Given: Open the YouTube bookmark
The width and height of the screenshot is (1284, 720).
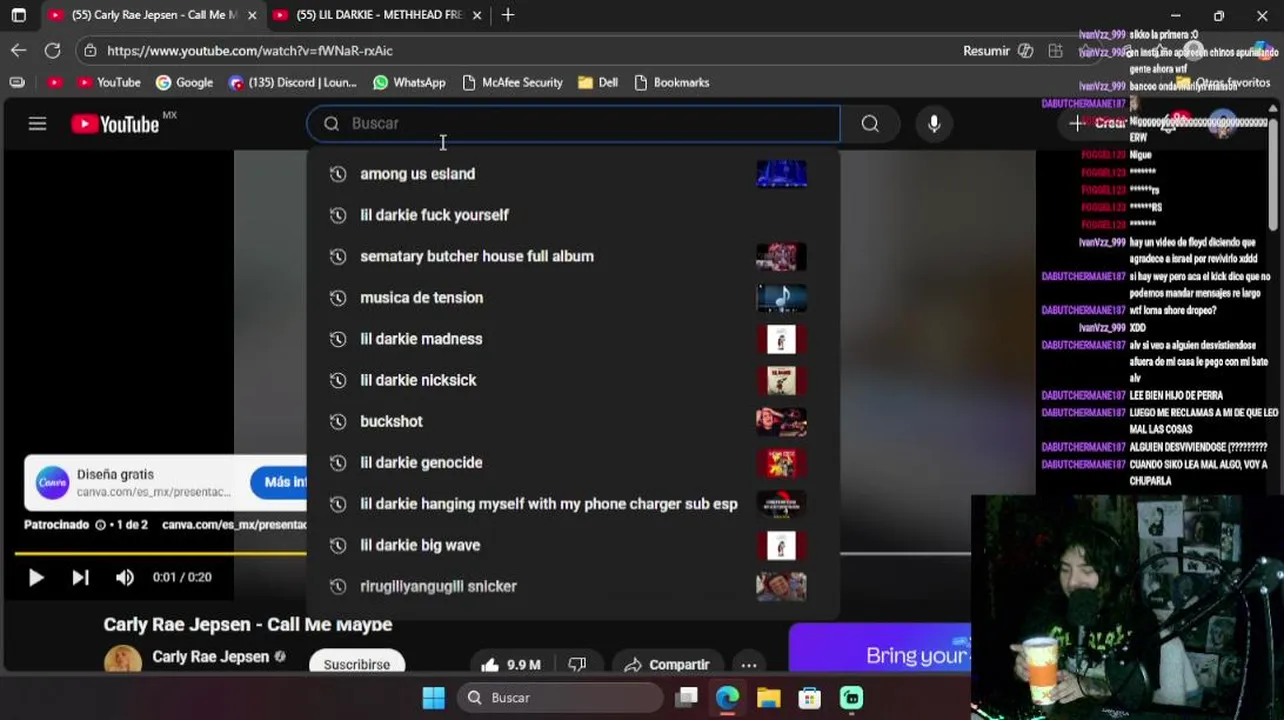Looking at the screenshot, I should (108, 82).
